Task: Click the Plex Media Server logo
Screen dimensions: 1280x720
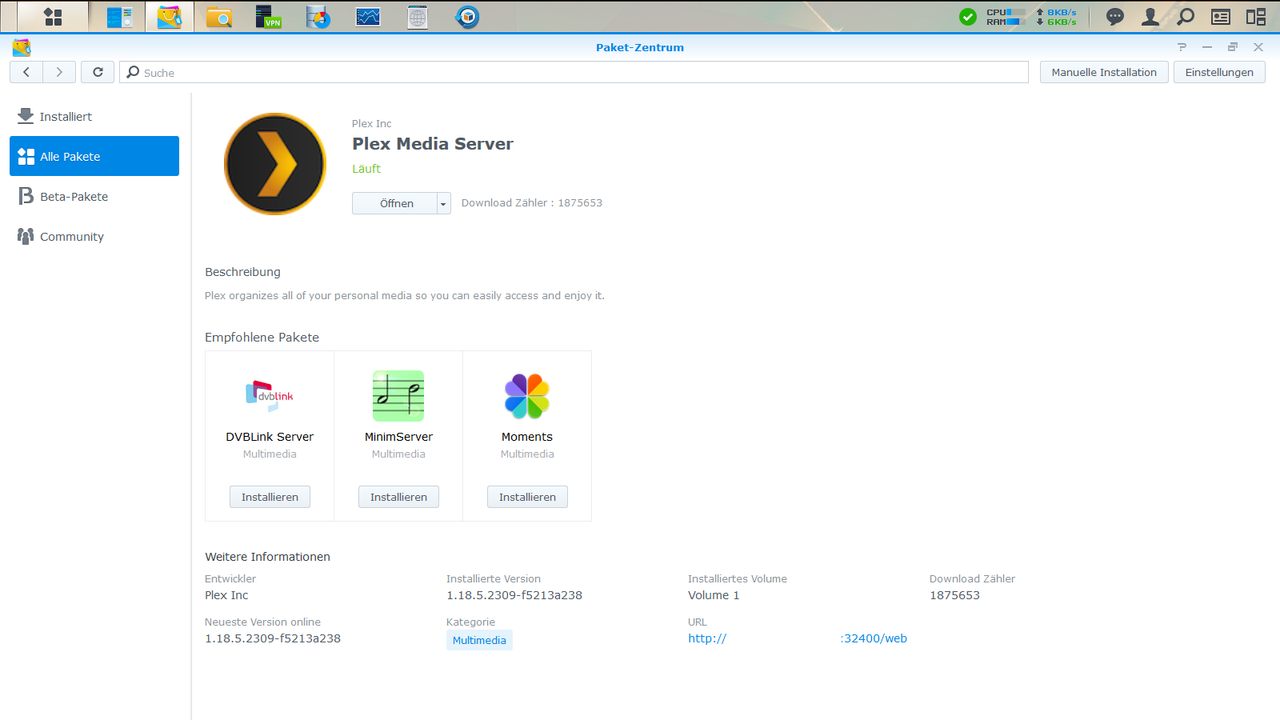Action: click(275, 164)
